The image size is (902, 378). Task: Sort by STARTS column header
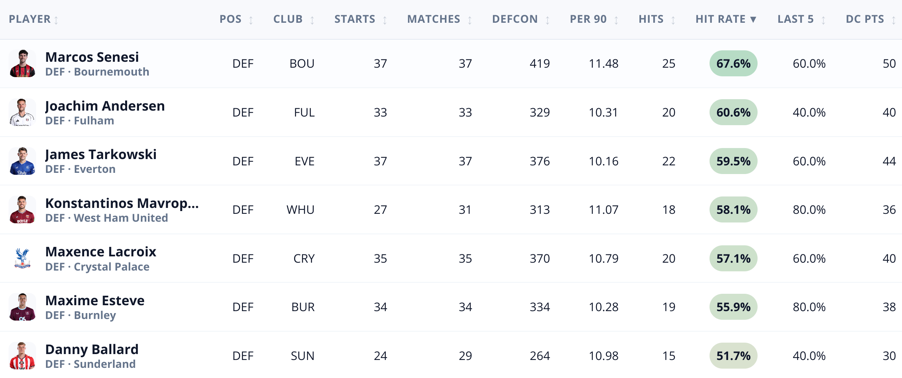pyautogui.click(x=361, y=19)
